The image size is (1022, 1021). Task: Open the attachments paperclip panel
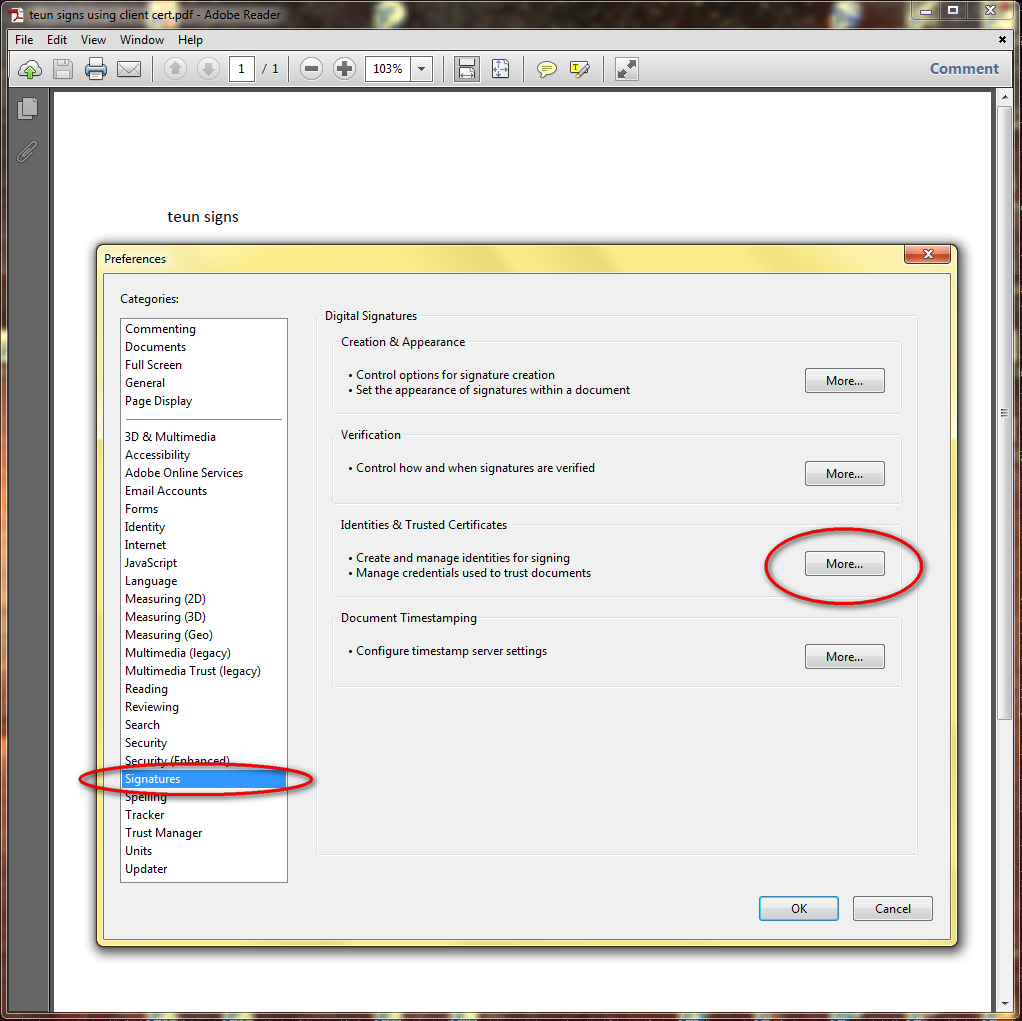coord(28,151)
